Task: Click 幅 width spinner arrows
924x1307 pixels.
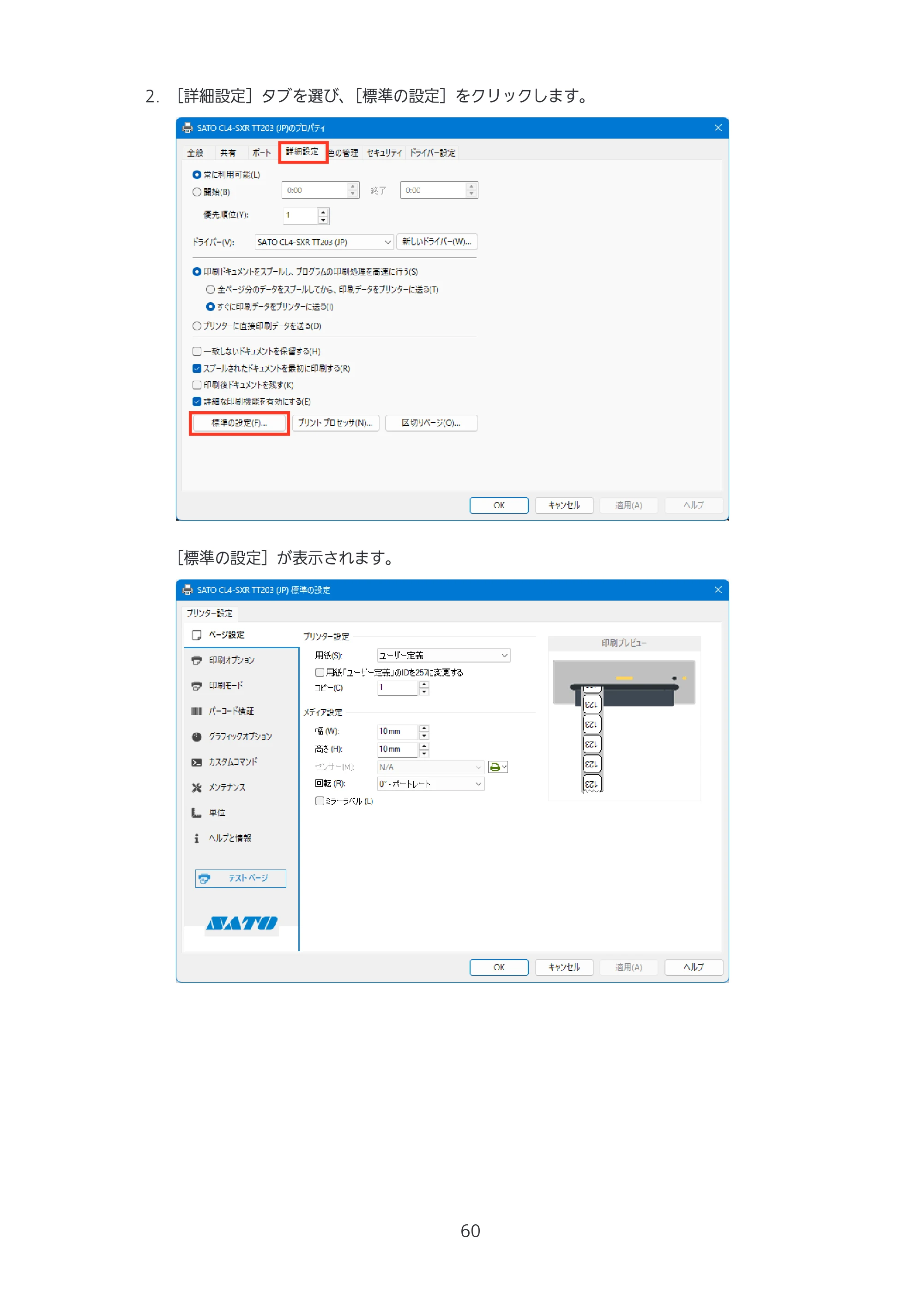Action: (423, 732)
